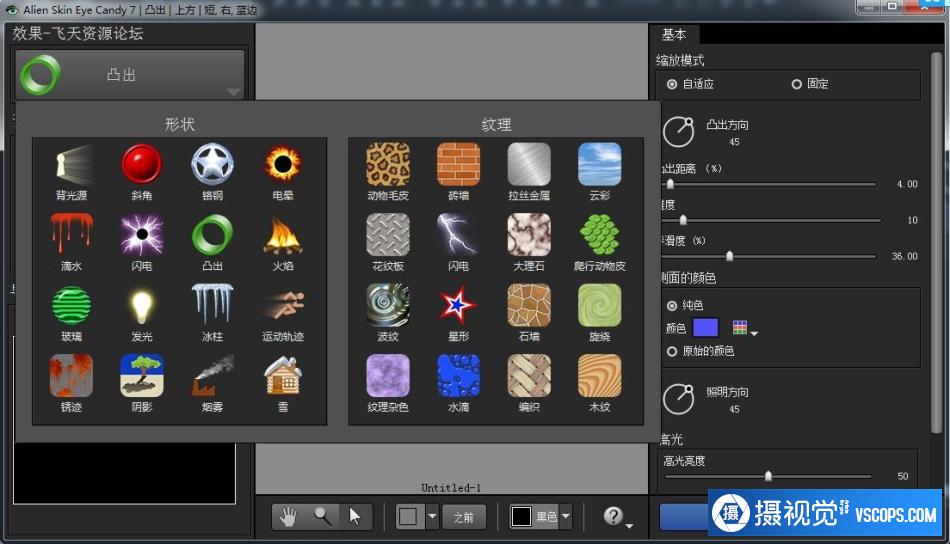The image size is (950, 544).
Task: Open the help question mark menu
Action: [x=617, y=517]
